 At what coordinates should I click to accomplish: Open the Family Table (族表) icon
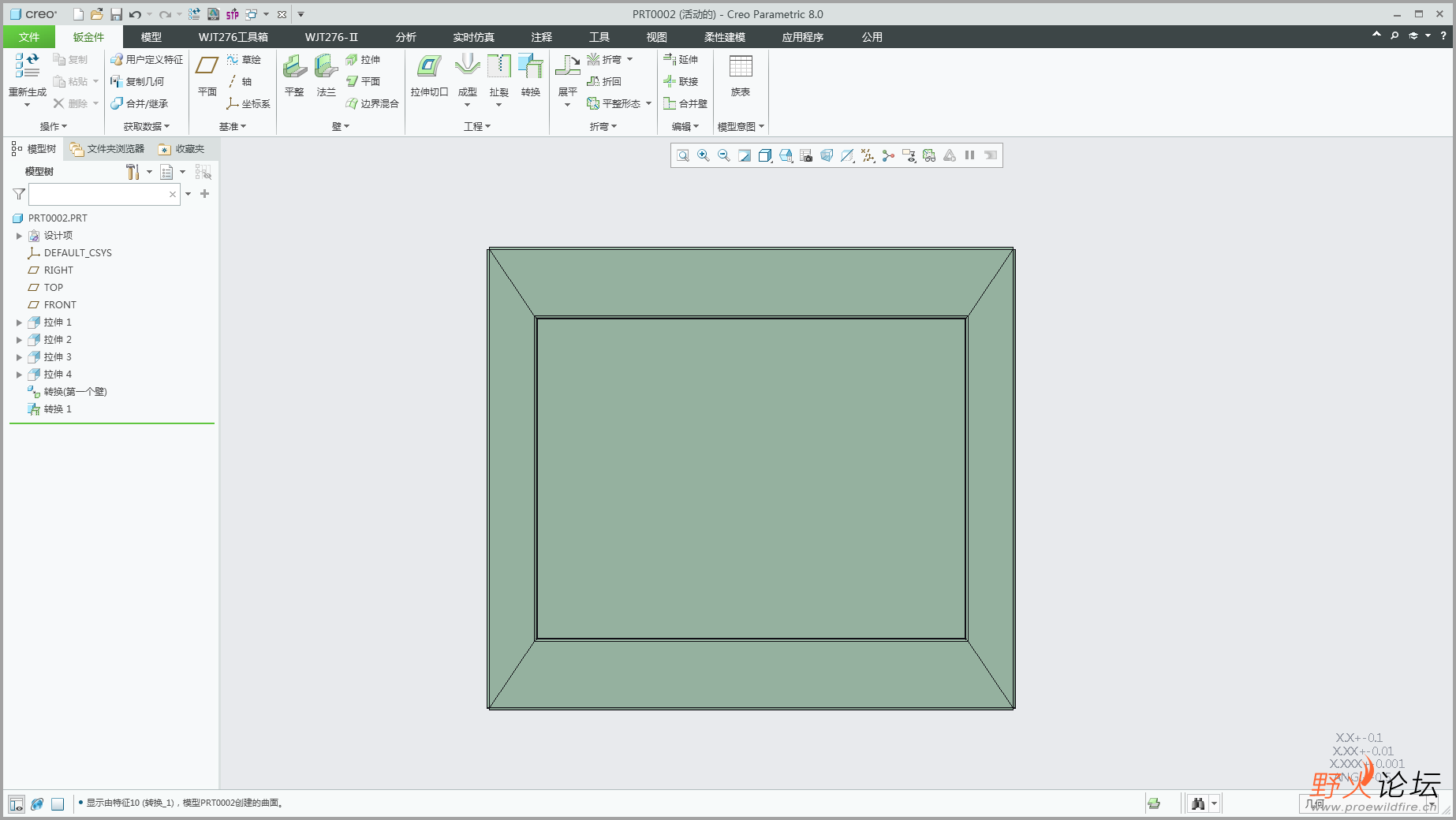(741, 66)
